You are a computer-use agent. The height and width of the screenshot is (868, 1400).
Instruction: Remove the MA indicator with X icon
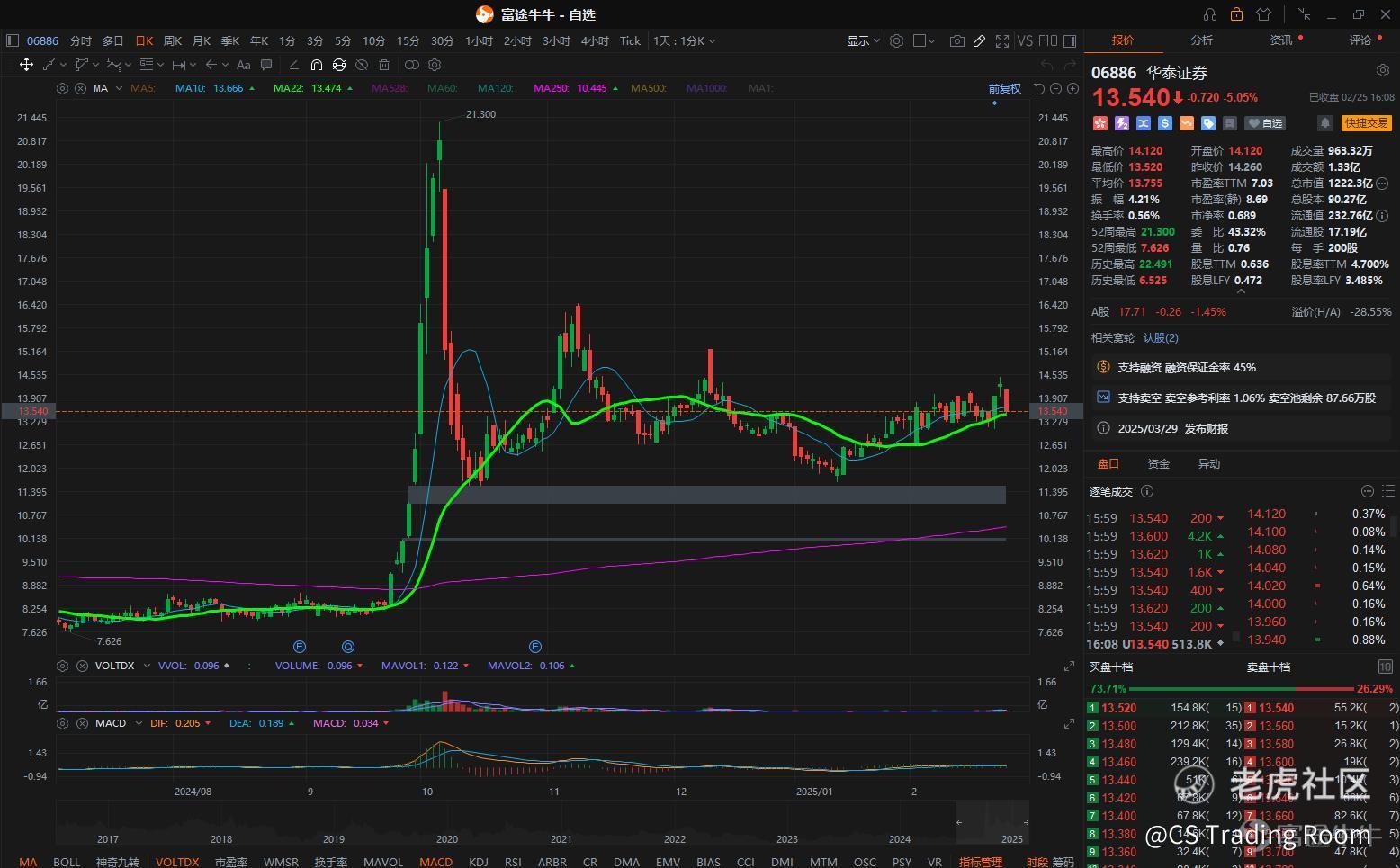point(80,88)
